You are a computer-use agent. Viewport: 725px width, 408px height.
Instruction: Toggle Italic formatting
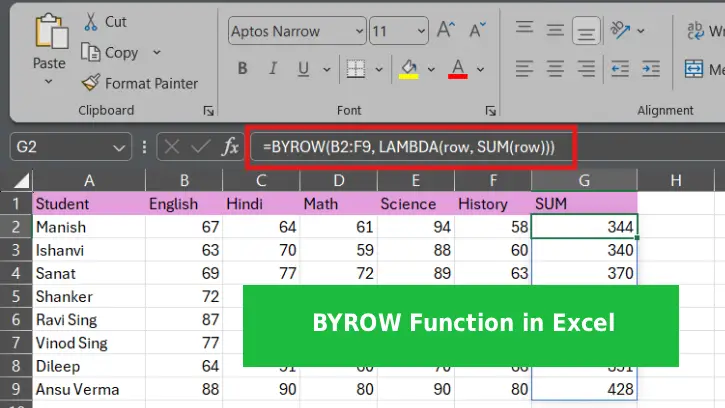coord(273,68)
